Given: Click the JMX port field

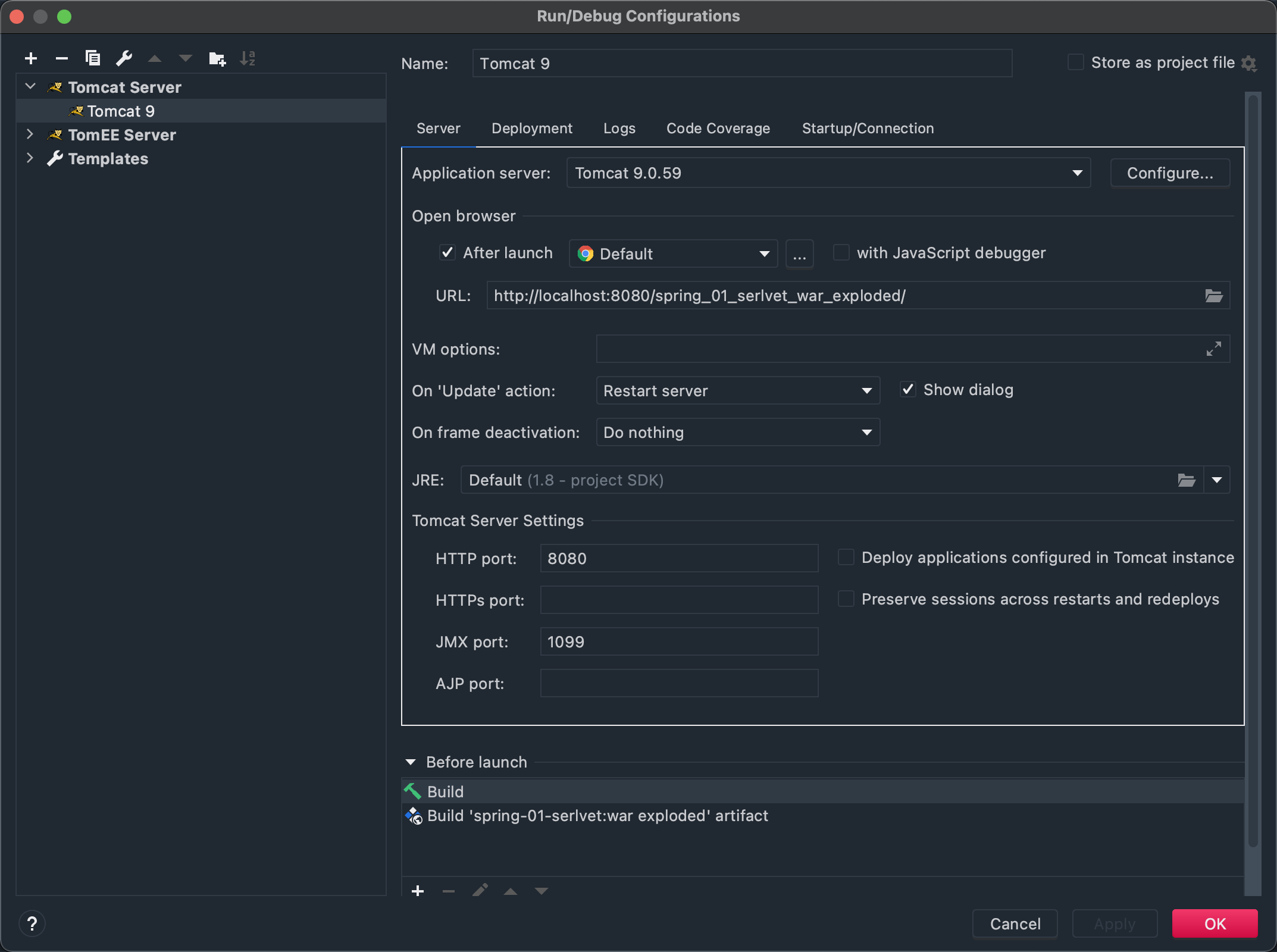Looking at the screenshot, I should pos(679,642).
